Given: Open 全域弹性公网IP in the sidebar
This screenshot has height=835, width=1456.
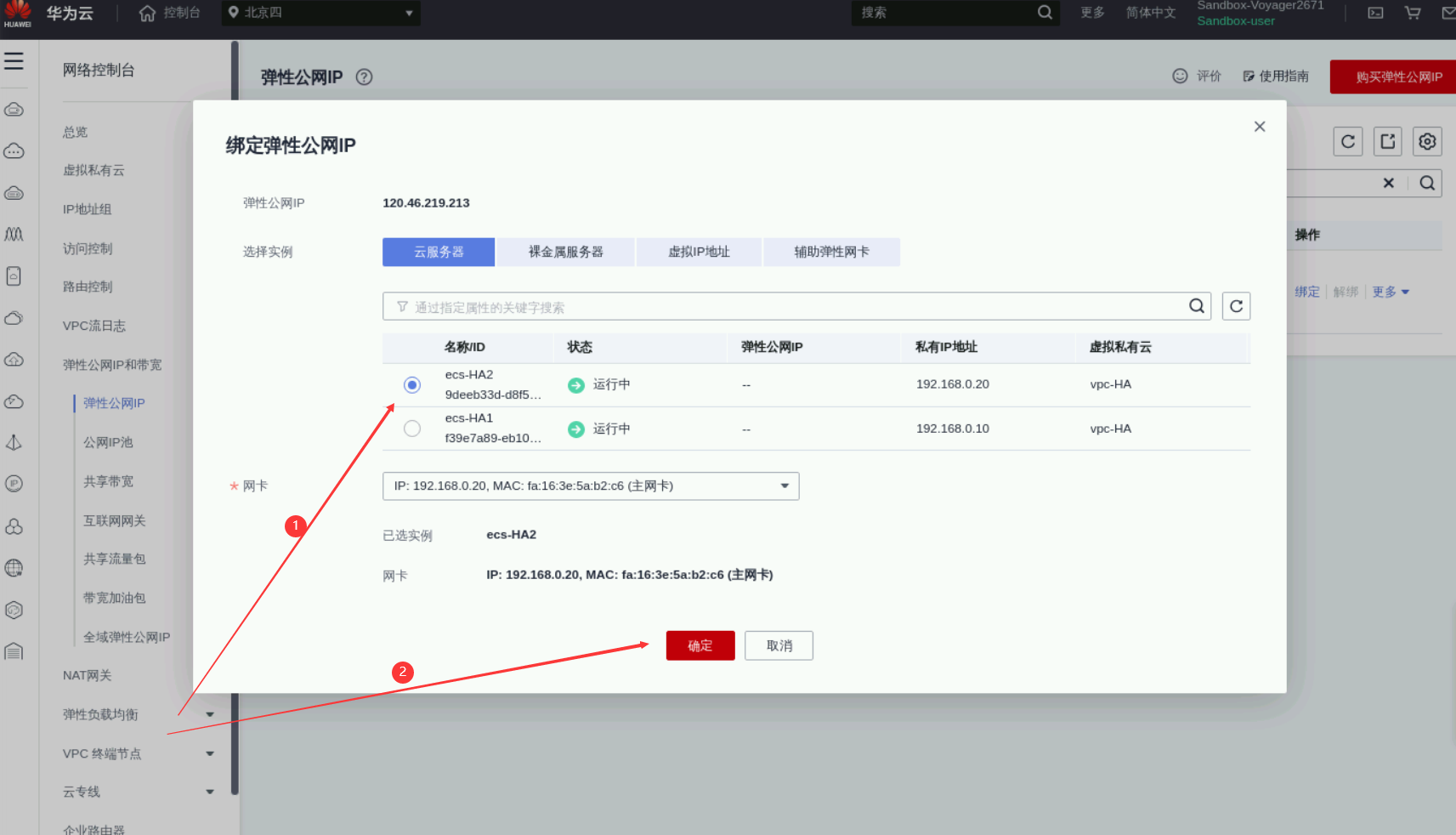Looking at the screenshot, I should (x=127, y=637).
